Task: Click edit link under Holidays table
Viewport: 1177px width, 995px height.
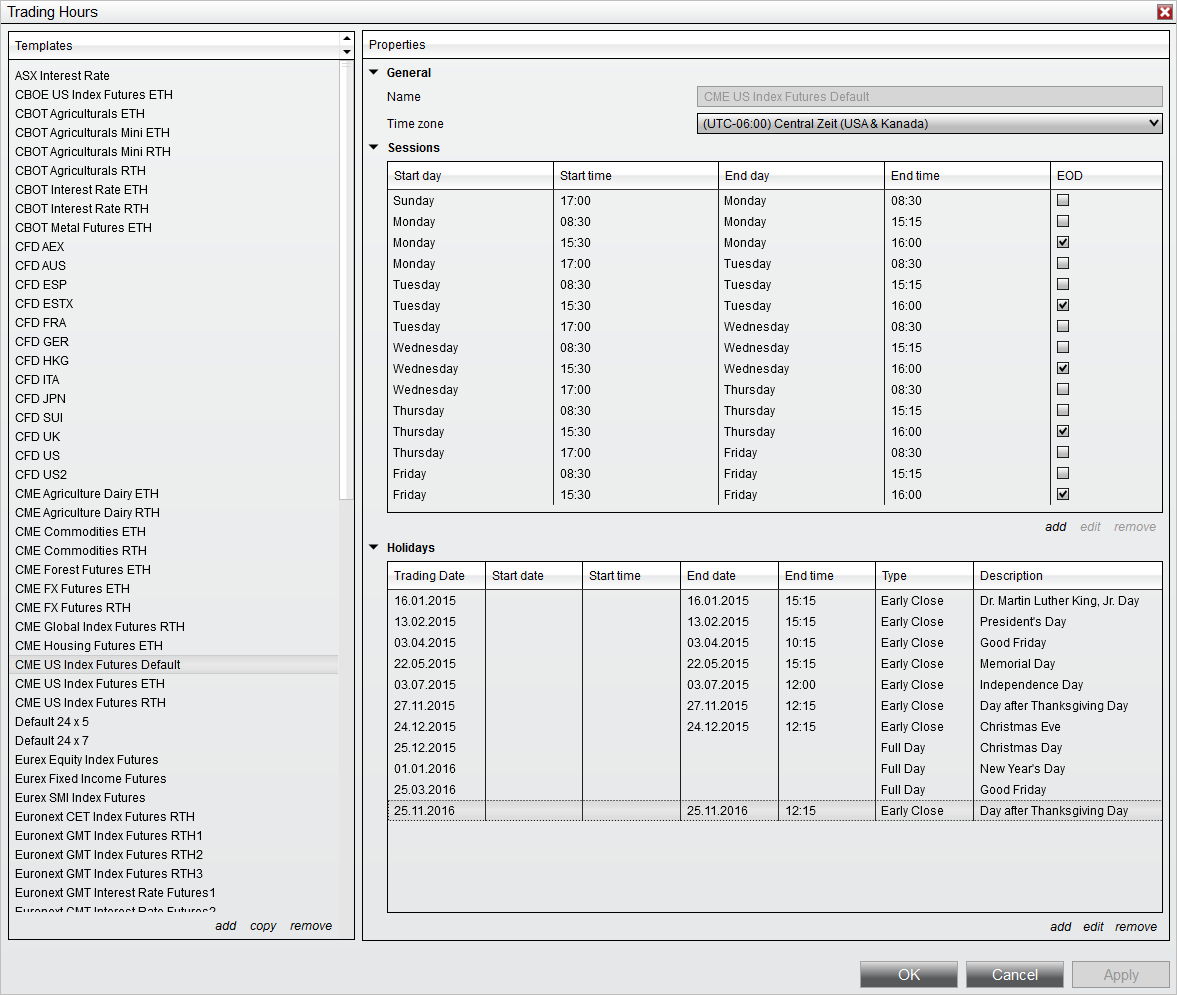Action: coord(1093,927)
